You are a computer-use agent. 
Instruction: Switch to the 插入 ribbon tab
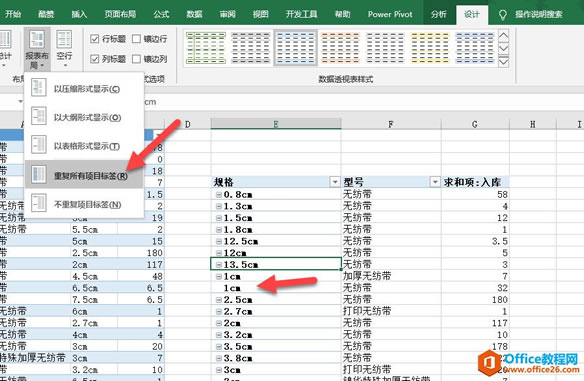(x=79, y=14)
